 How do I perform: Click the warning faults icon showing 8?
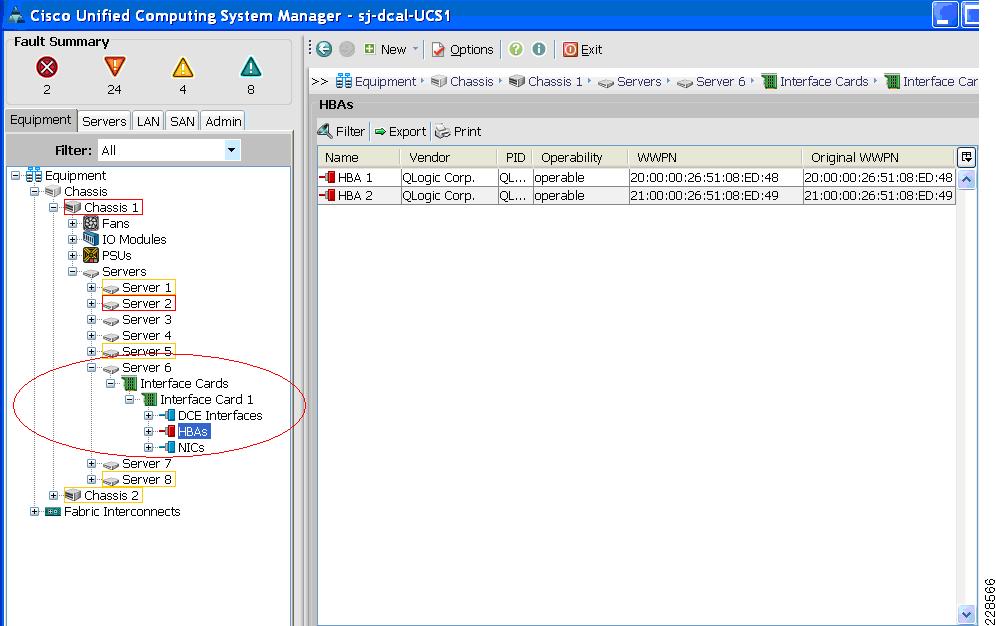pos(251,66)
